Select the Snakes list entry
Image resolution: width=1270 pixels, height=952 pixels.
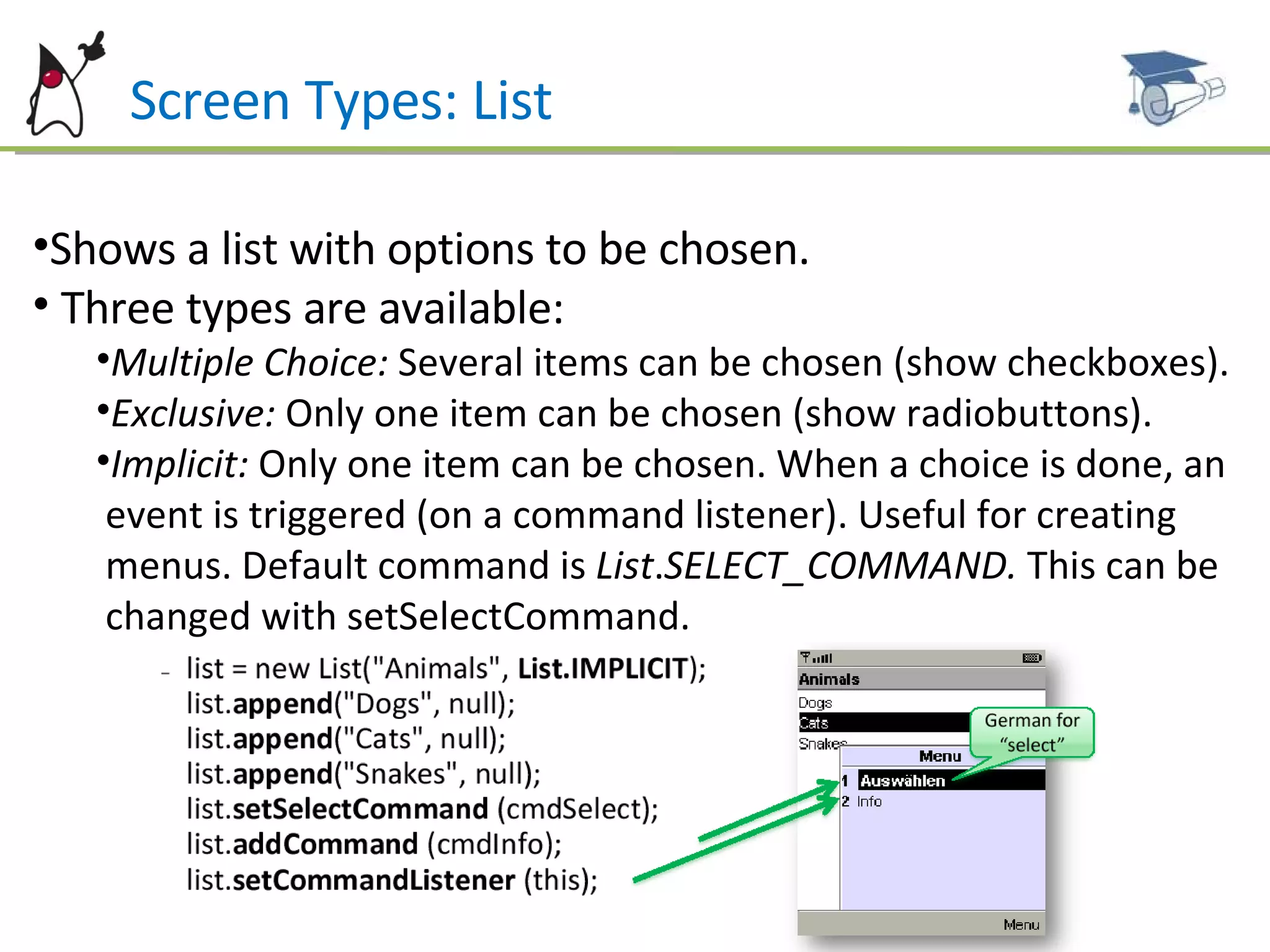click(x=822, y=744)
